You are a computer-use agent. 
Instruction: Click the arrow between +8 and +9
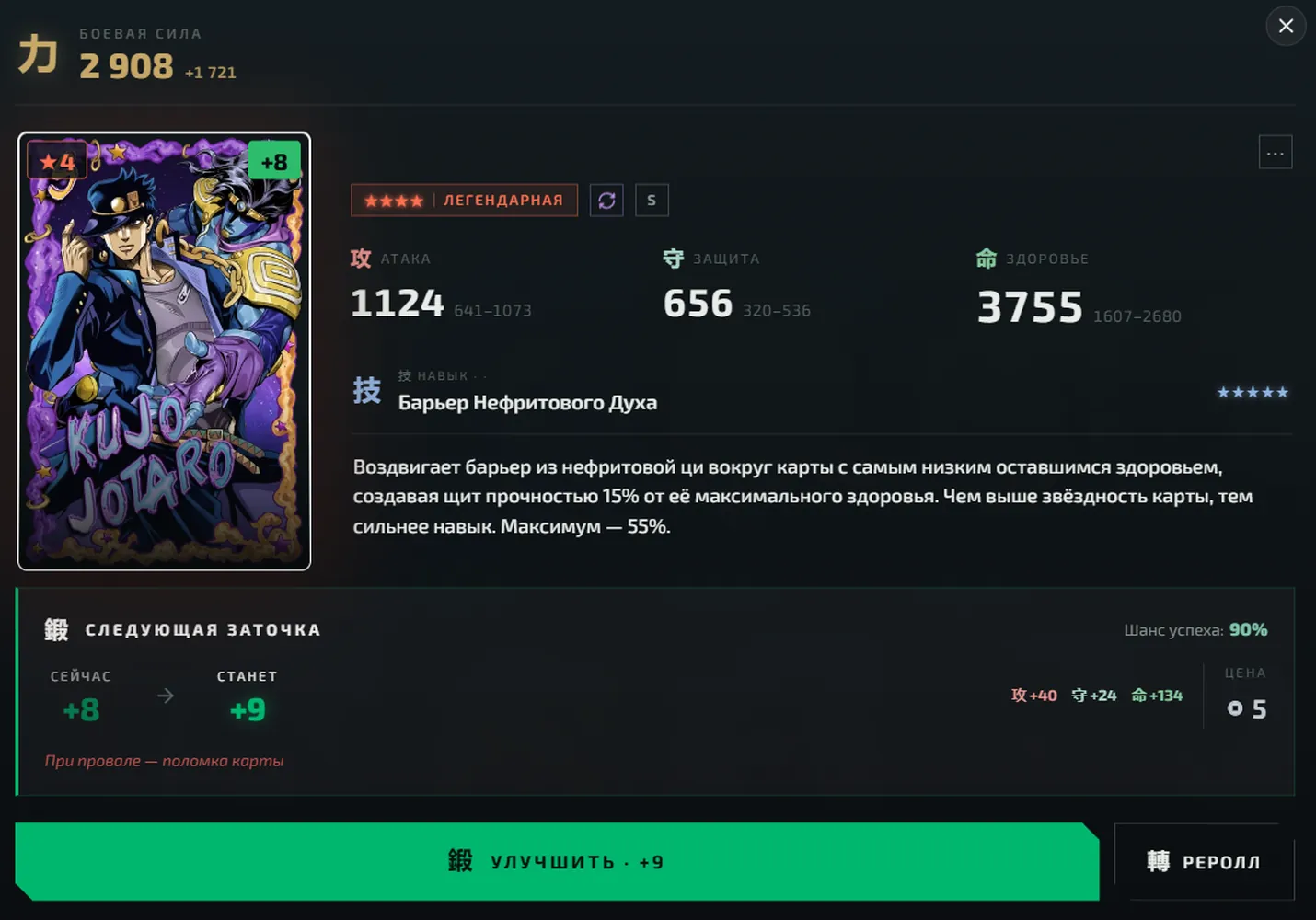[166, 696]
